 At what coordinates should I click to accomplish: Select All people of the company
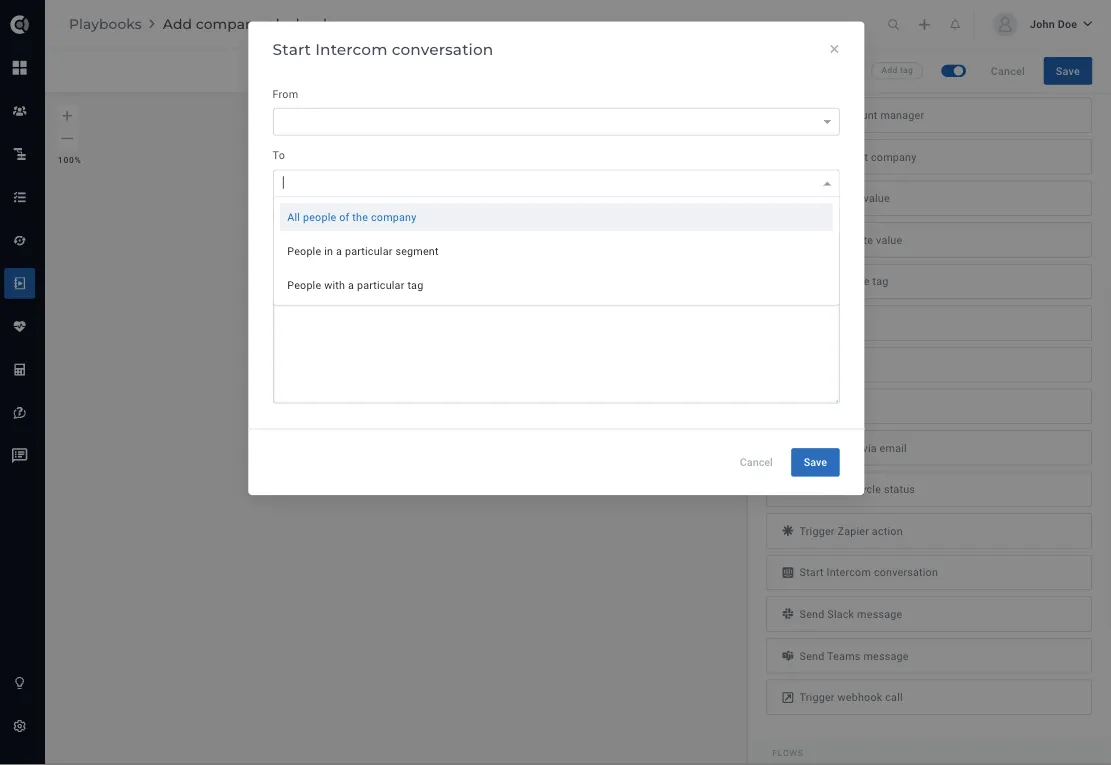pos(556,217)
